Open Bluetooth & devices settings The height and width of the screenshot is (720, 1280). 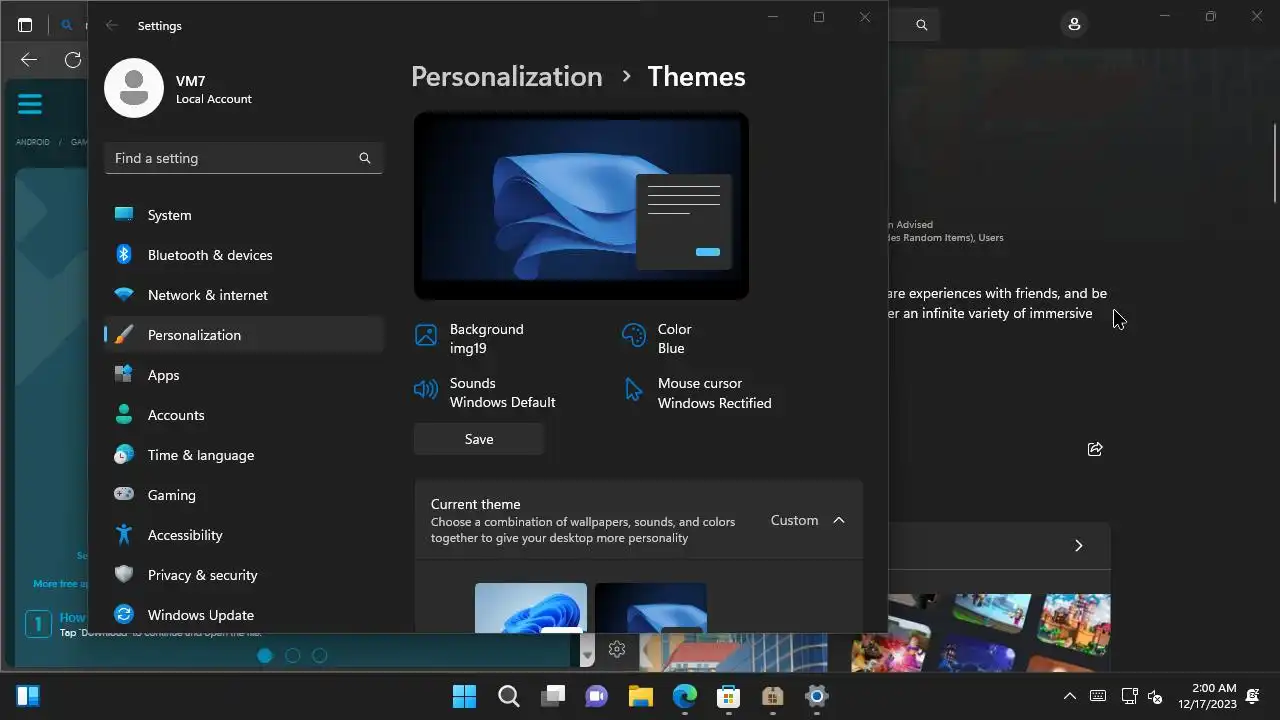pyautogui.click(x=244, y=255)
